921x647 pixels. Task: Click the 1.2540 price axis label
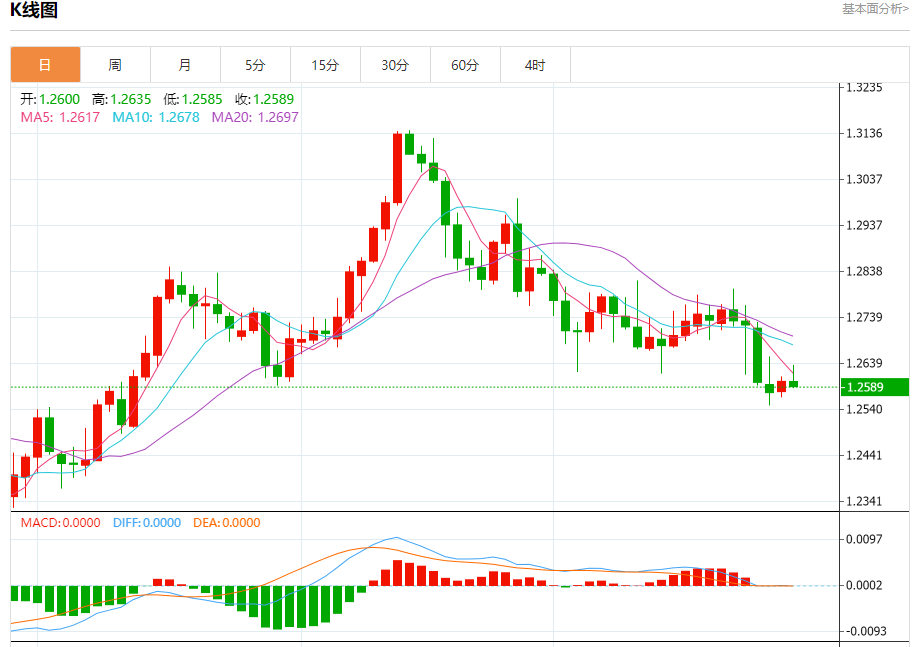point(864,409)
